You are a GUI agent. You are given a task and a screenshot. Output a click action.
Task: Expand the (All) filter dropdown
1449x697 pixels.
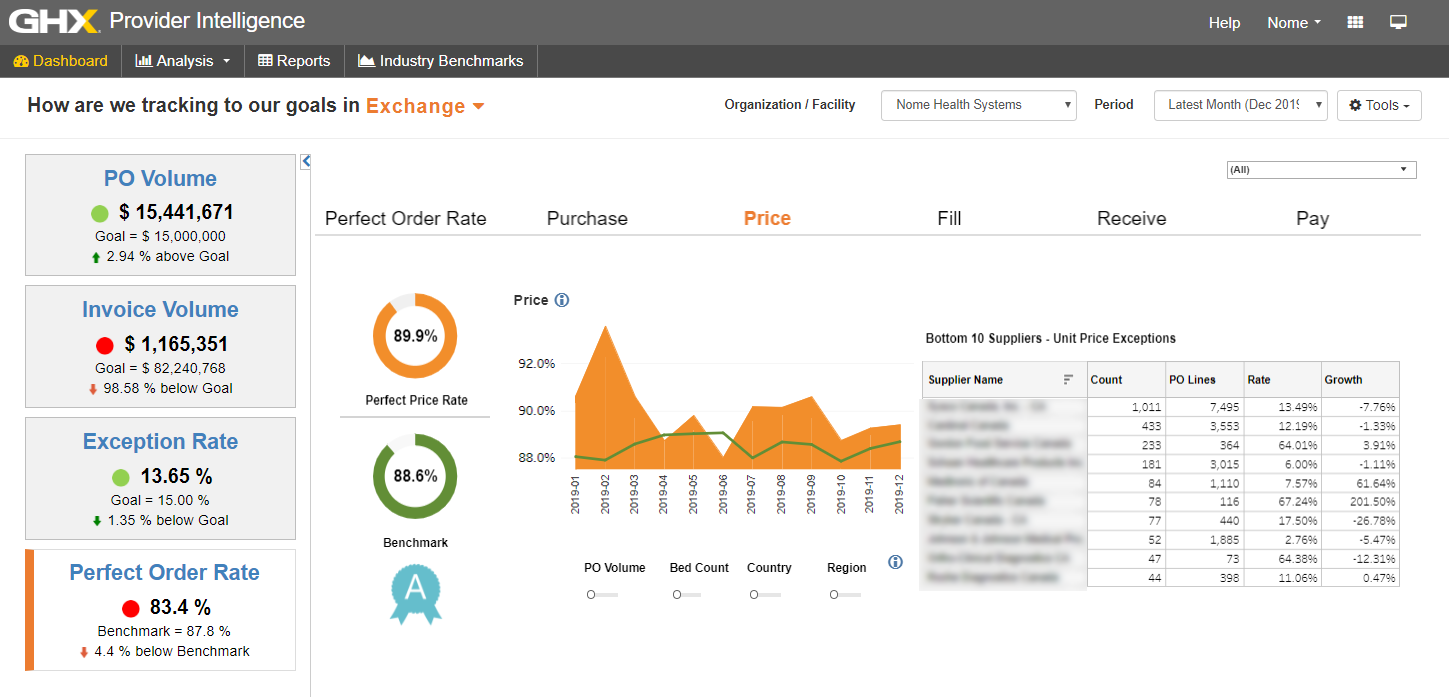point(1321,170)
